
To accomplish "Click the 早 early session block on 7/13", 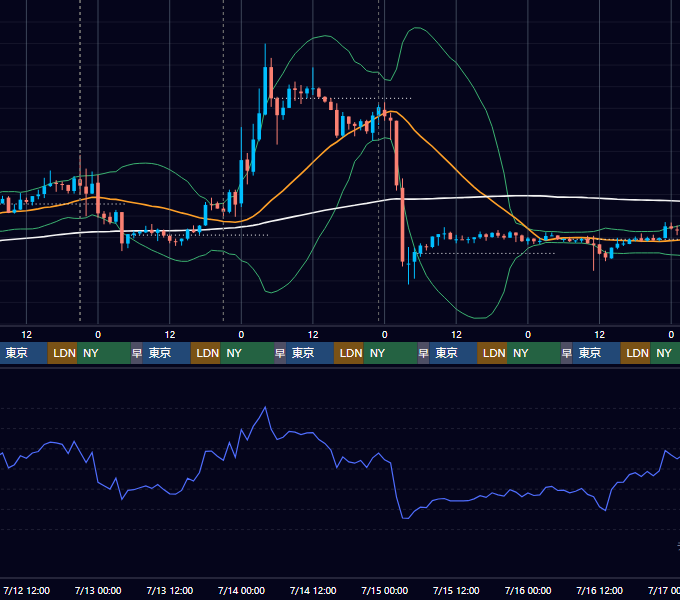I will [x=137, y=353].
